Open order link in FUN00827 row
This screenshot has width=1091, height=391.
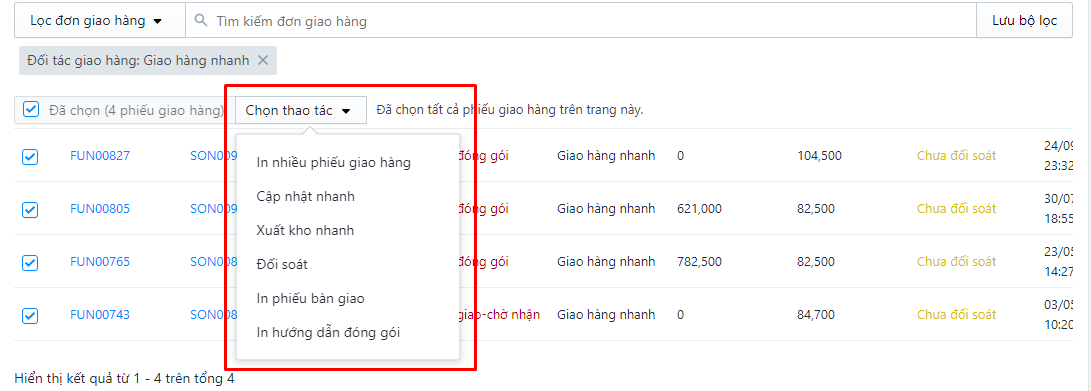point(214,156)
